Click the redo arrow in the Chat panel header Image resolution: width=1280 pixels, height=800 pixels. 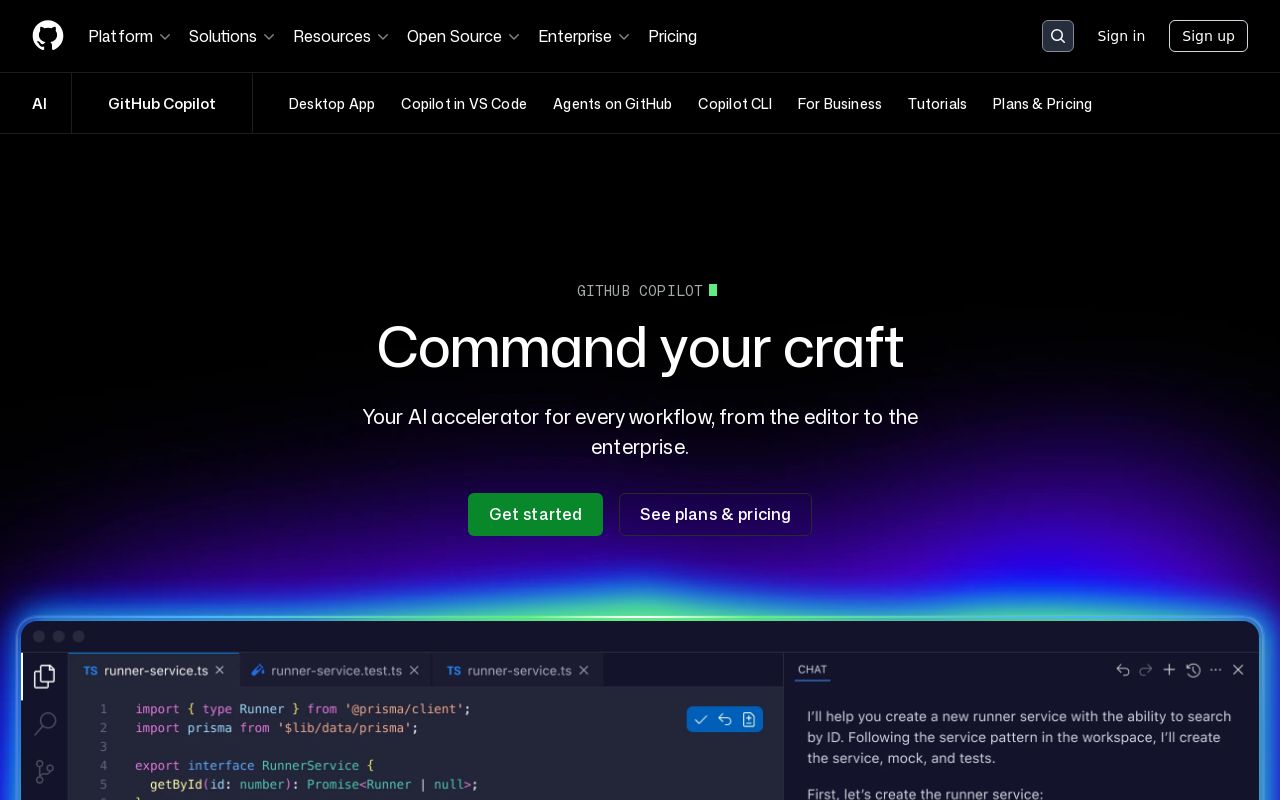point(1146,670)
